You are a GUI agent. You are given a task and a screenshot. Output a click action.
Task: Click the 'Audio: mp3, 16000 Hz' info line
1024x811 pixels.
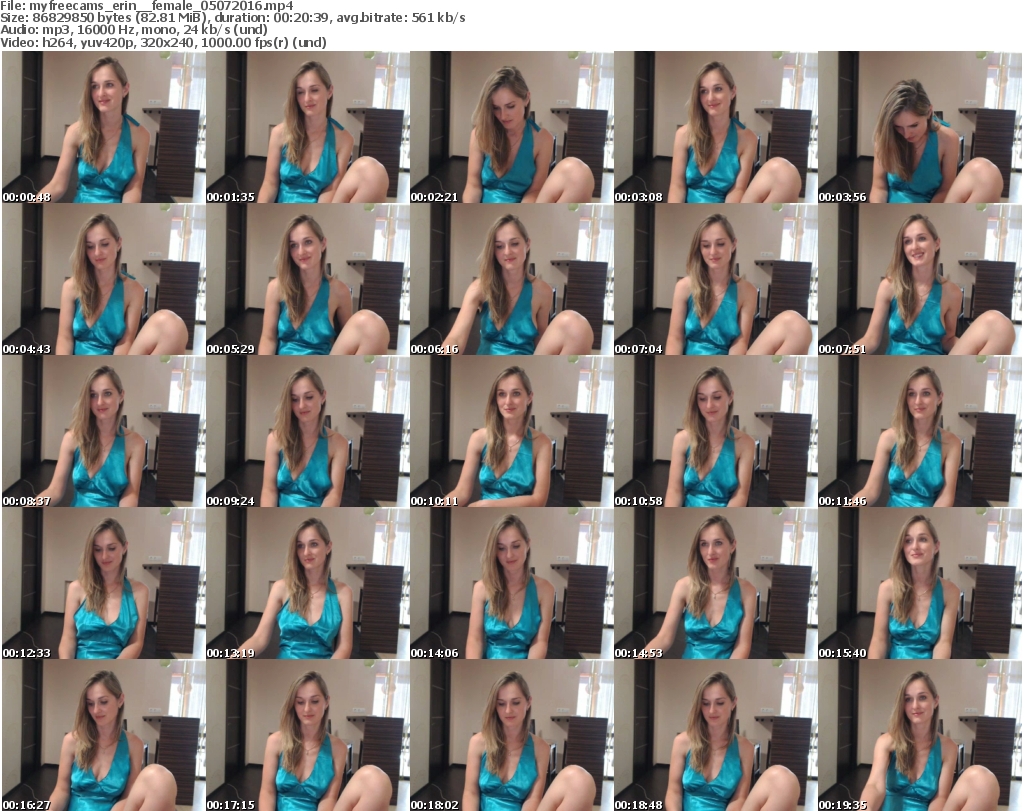coord(133,30)
